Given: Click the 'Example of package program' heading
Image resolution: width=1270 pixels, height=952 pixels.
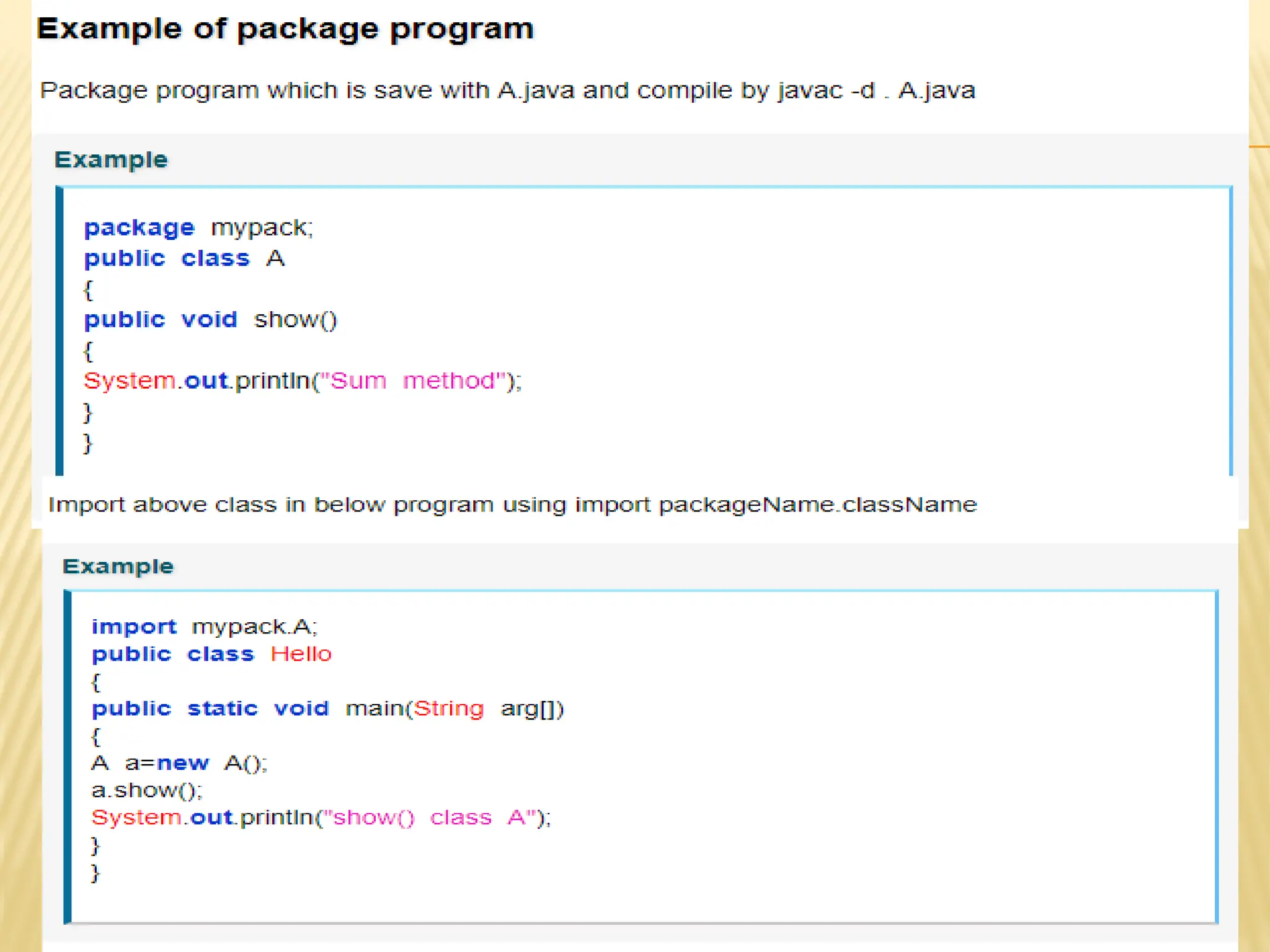Looking at the screenshot, I should coord(285,29).
